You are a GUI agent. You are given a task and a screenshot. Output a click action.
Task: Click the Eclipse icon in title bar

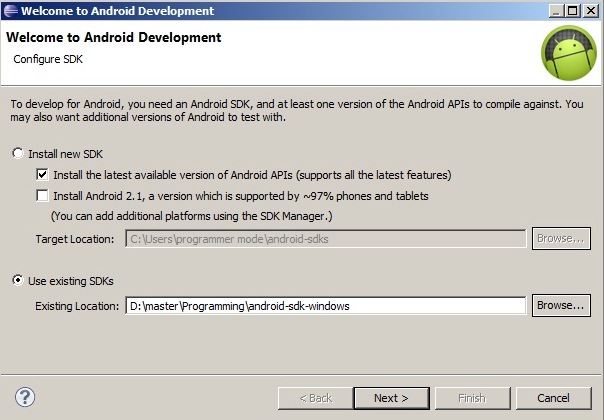[11, 11]
